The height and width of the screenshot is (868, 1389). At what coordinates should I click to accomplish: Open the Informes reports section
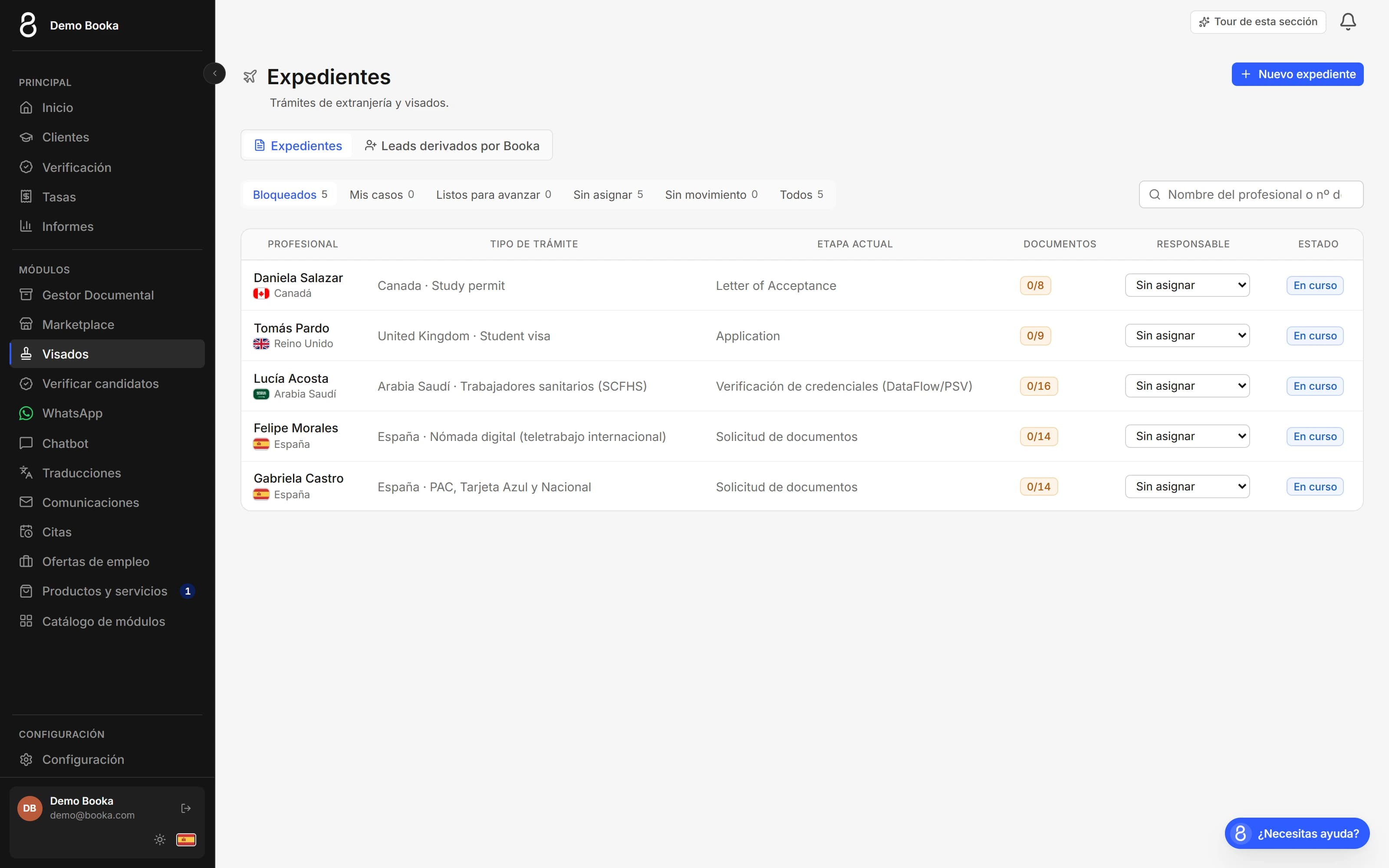107,226
